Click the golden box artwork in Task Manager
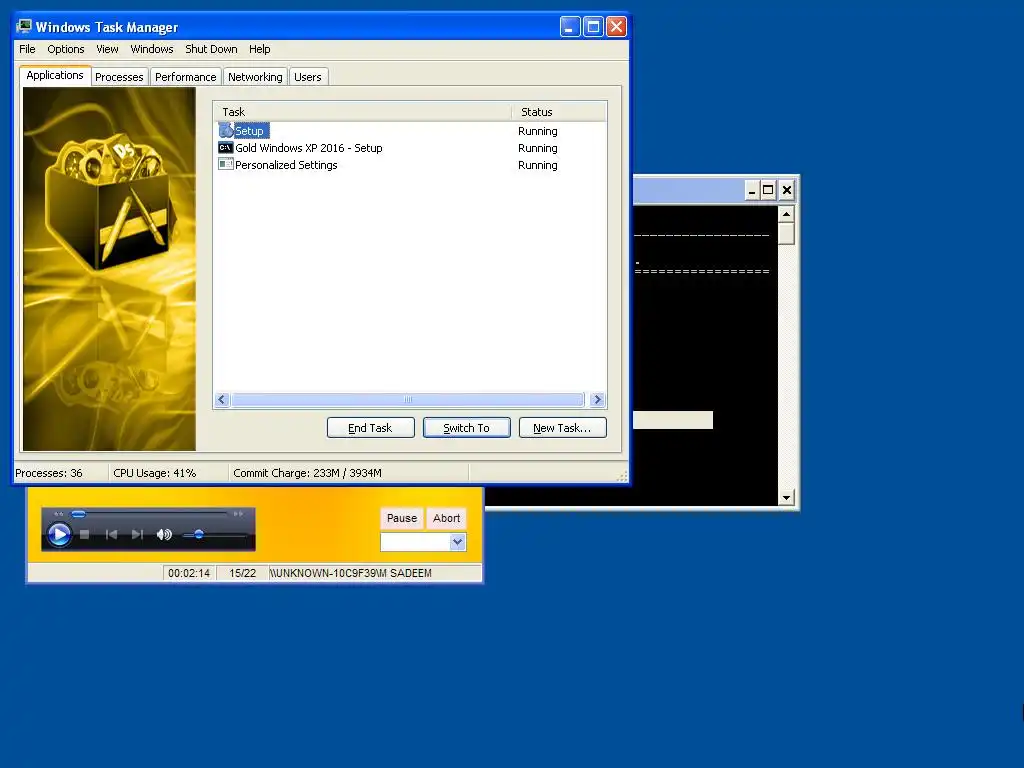Image resolution: width=1024 pixels, height=768 pixels. click(x=109, y=269)
